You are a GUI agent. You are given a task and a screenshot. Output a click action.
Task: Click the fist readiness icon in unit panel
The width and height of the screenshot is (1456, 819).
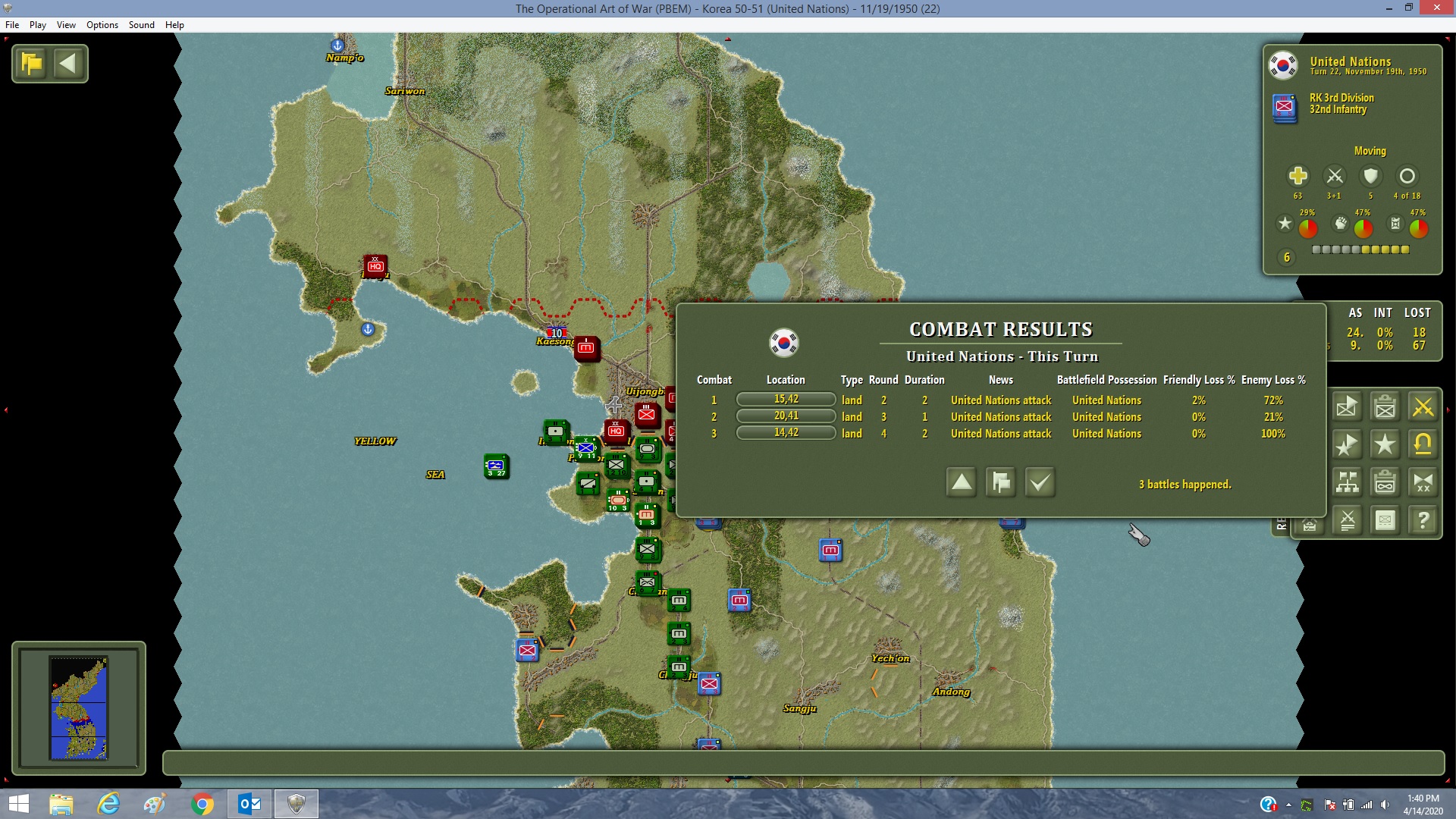(x=1341, y=224)
